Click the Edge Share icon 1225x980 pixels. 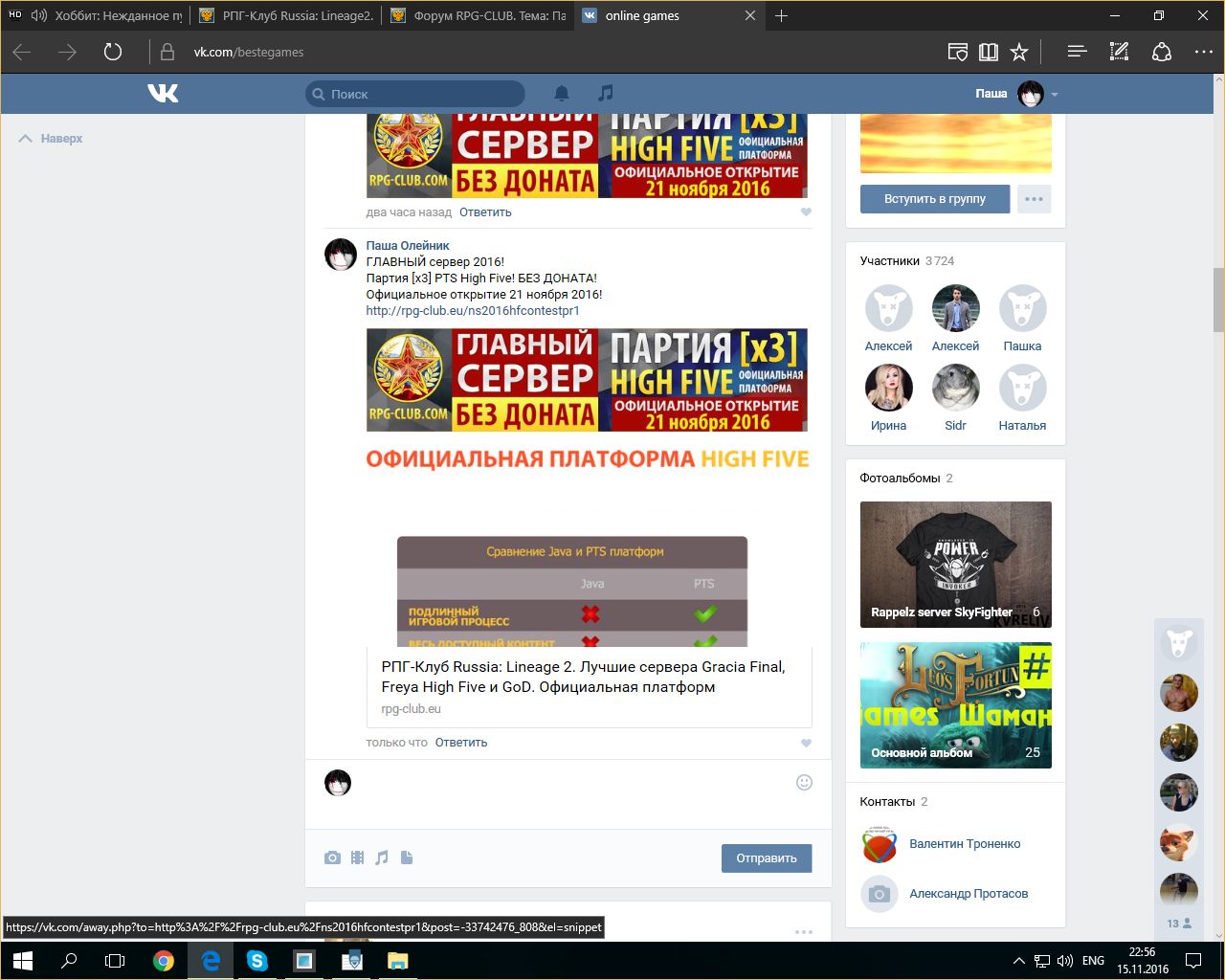[x=1162, y=52]
